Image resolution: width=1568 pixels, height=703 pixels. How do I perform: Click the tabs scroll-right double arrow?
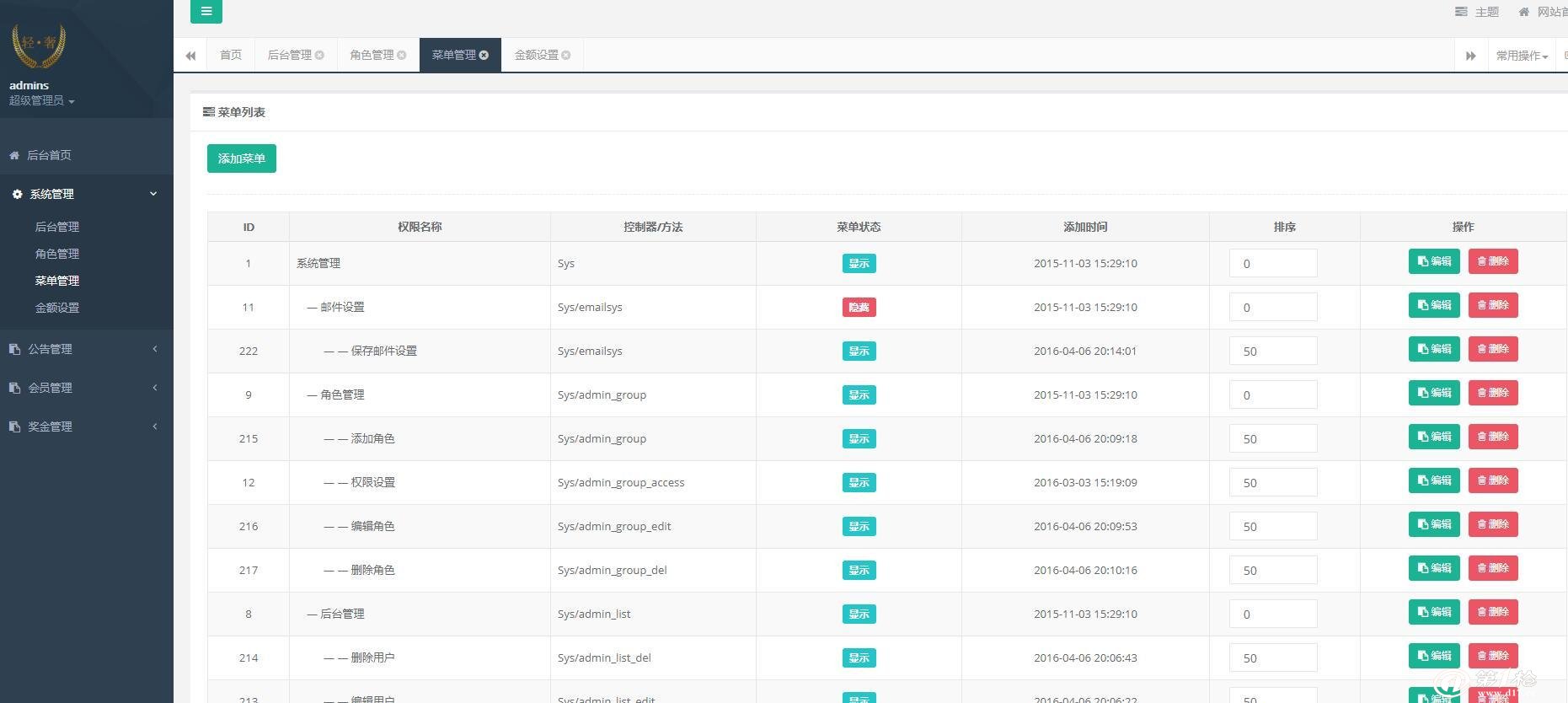(1470, 56)
